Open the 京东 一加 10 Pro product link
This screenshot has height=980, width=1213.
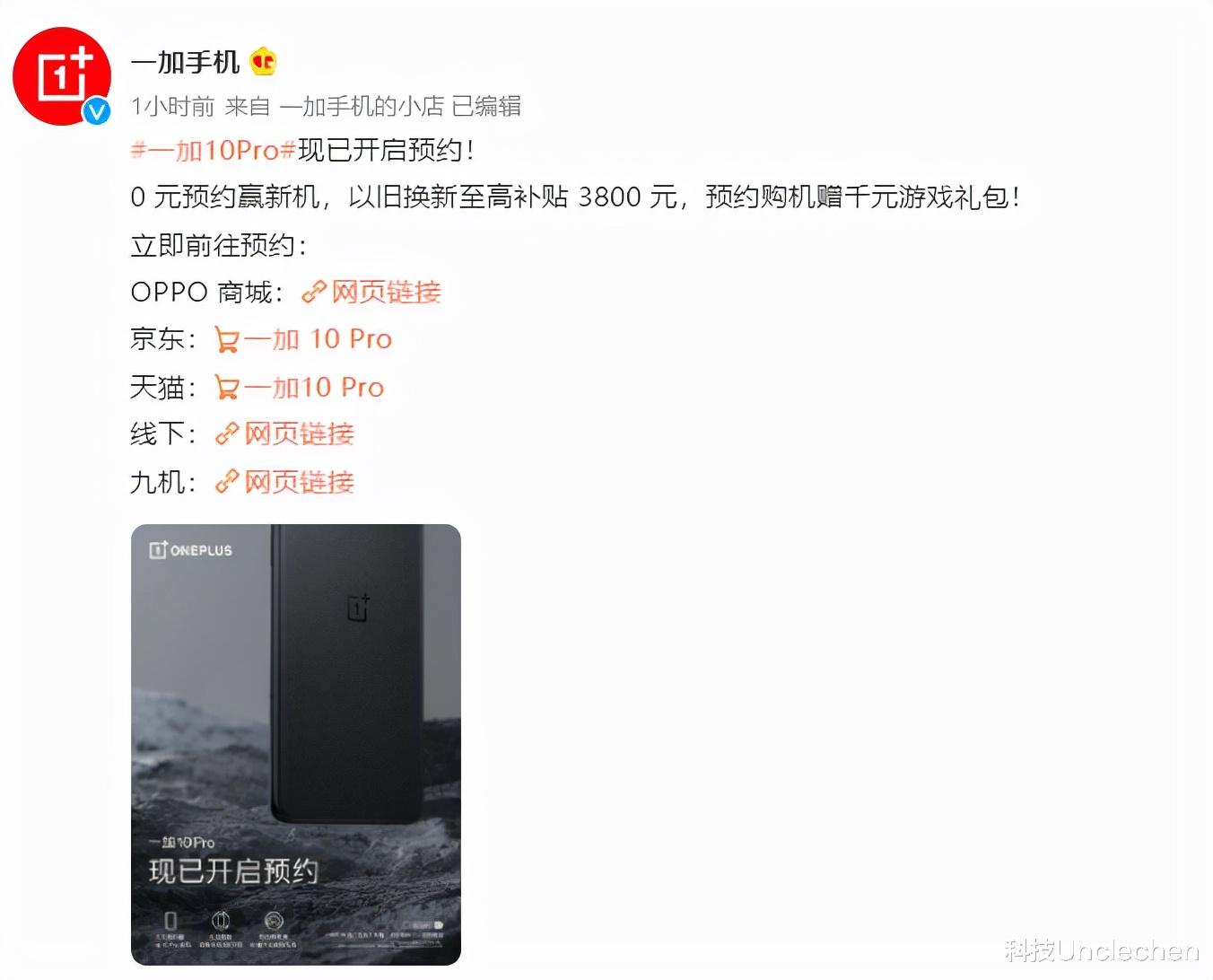318,339
